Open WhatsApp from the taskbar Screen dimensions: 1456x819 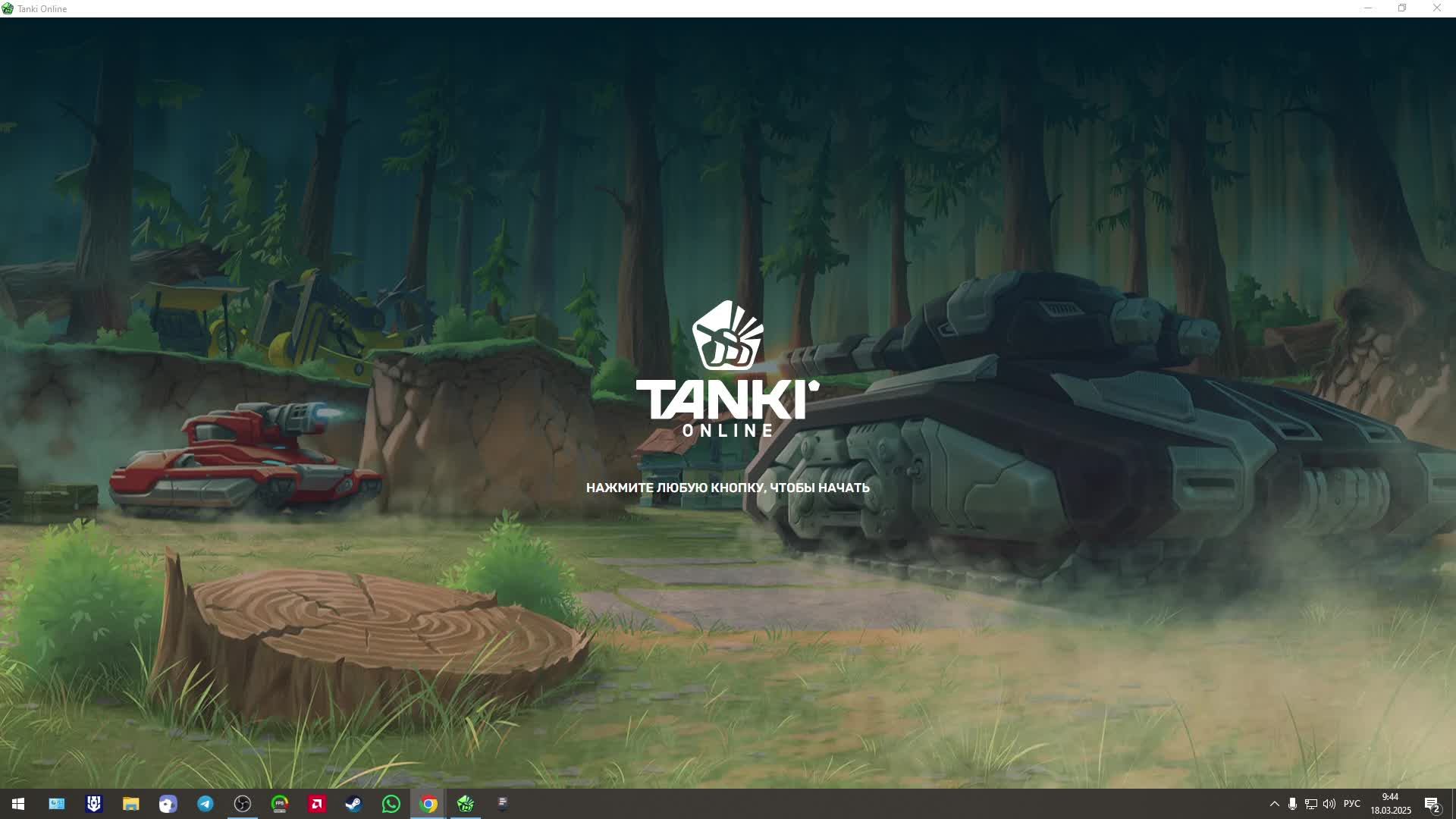pyautogui.click(x=391, y=804)
